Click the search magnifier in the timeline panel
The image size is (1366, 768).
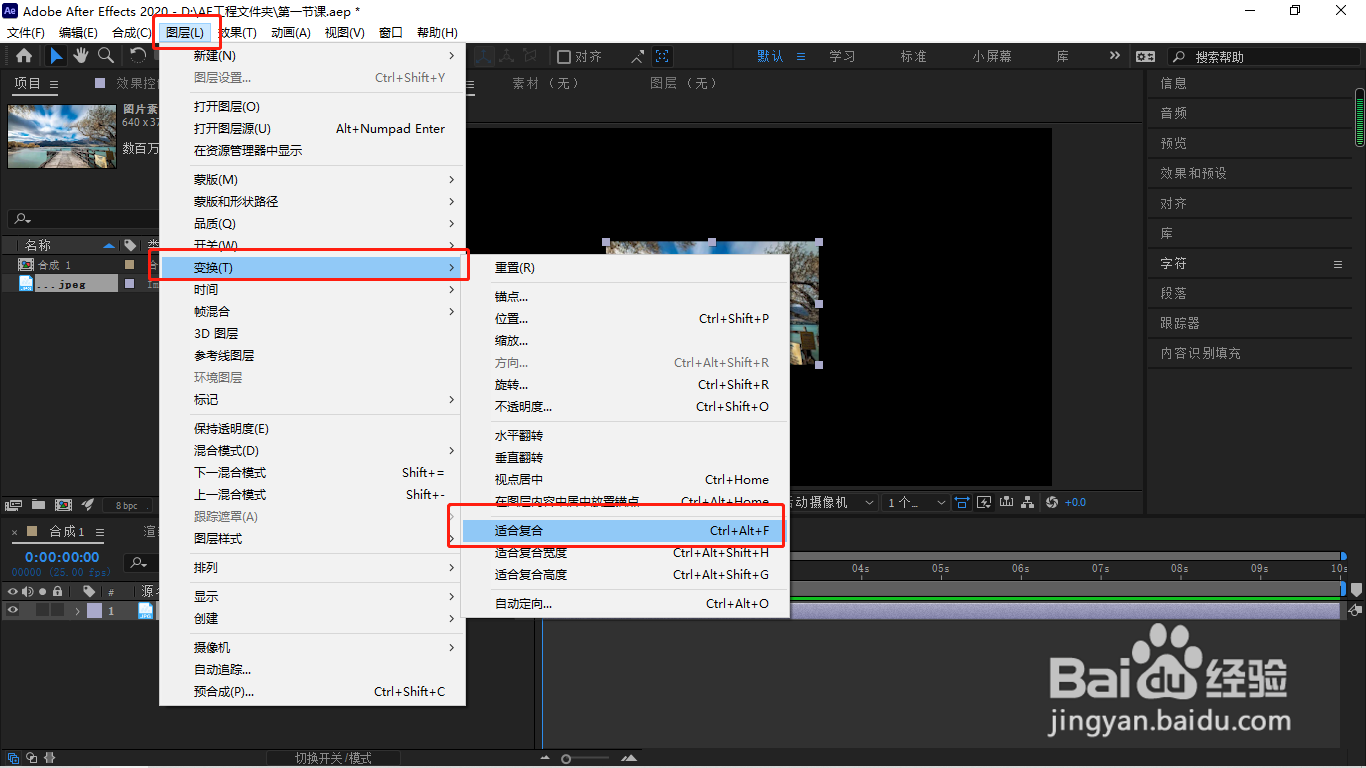tap(137, 563)
